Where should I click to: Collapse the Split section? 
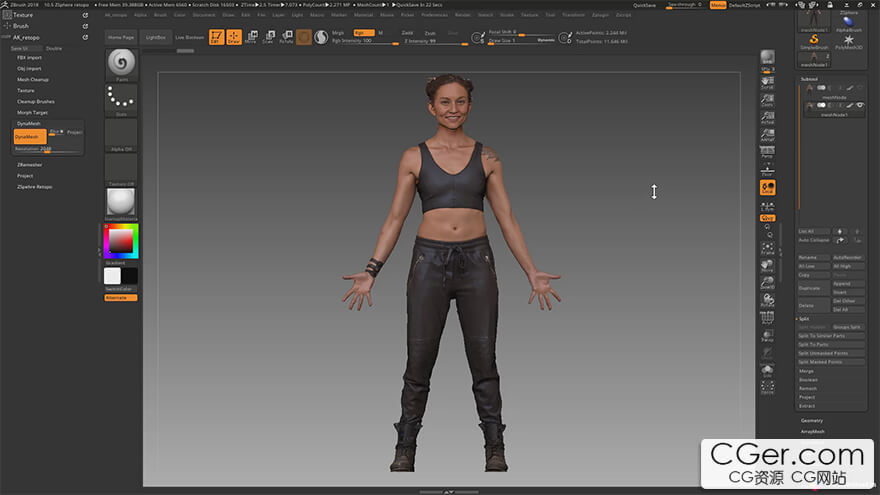[x=804, y=319]
